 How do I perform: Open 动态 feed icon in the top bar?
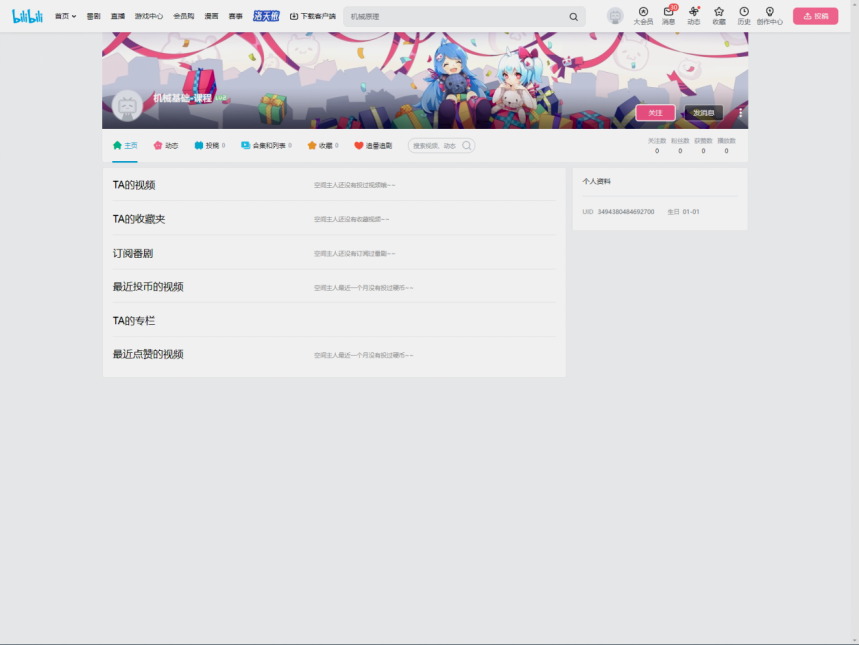[x=694, y=16]
